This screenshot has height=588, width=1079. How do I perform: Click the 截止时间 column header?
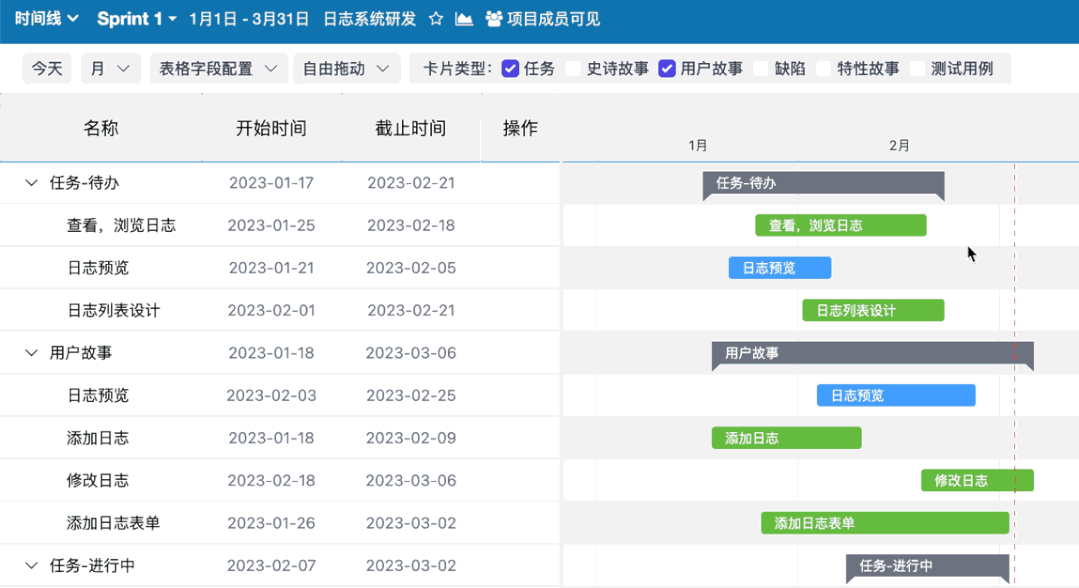(410, 128)
